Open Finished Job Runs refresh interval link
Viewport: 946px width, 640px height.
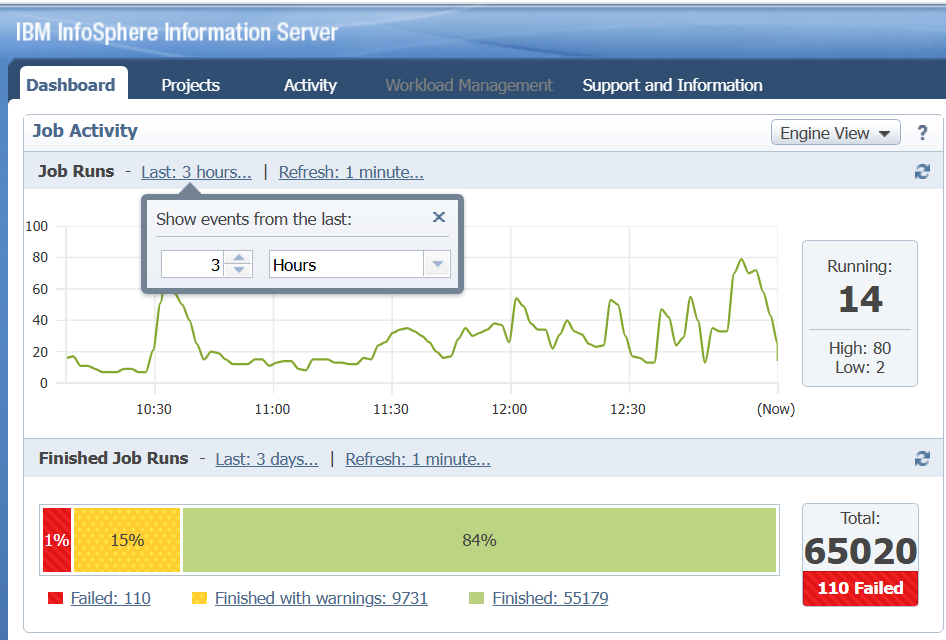point(418,459)
